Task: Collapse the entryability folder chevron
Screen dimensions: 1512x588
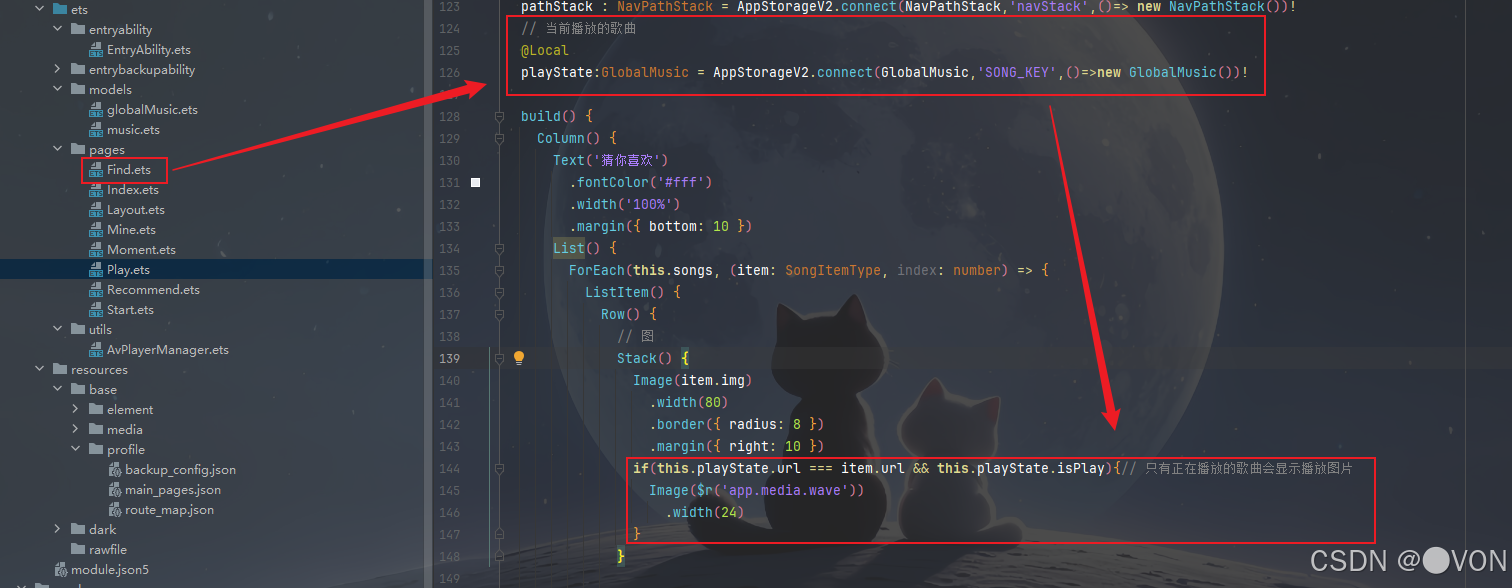Action: [x=58, y=29]
